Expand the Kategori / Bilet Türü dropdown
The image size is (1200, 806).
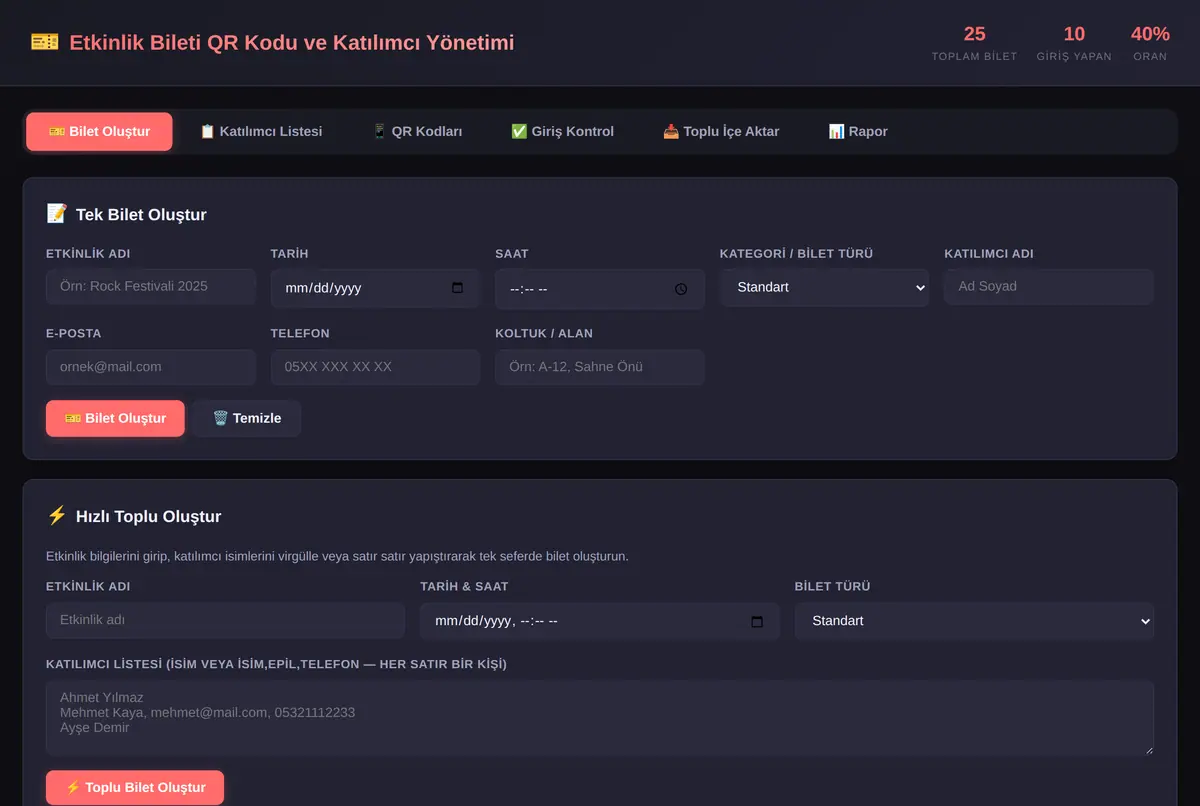(x=825, y=287)
